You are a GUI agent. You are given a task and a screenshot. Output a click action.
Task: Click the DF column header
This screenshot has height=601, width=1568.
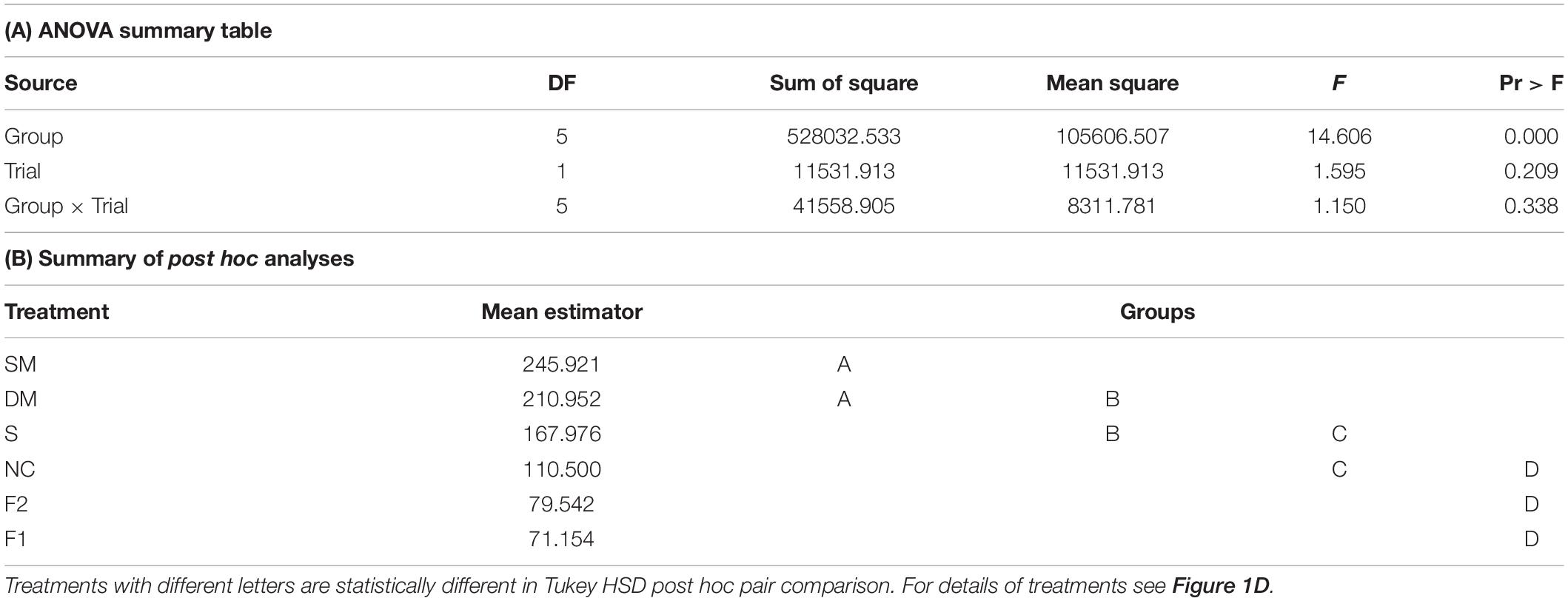point(562,83)
